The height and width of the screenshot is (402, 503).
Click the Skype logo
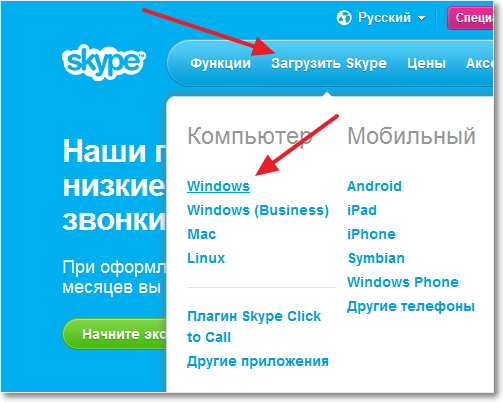[104, 62]
